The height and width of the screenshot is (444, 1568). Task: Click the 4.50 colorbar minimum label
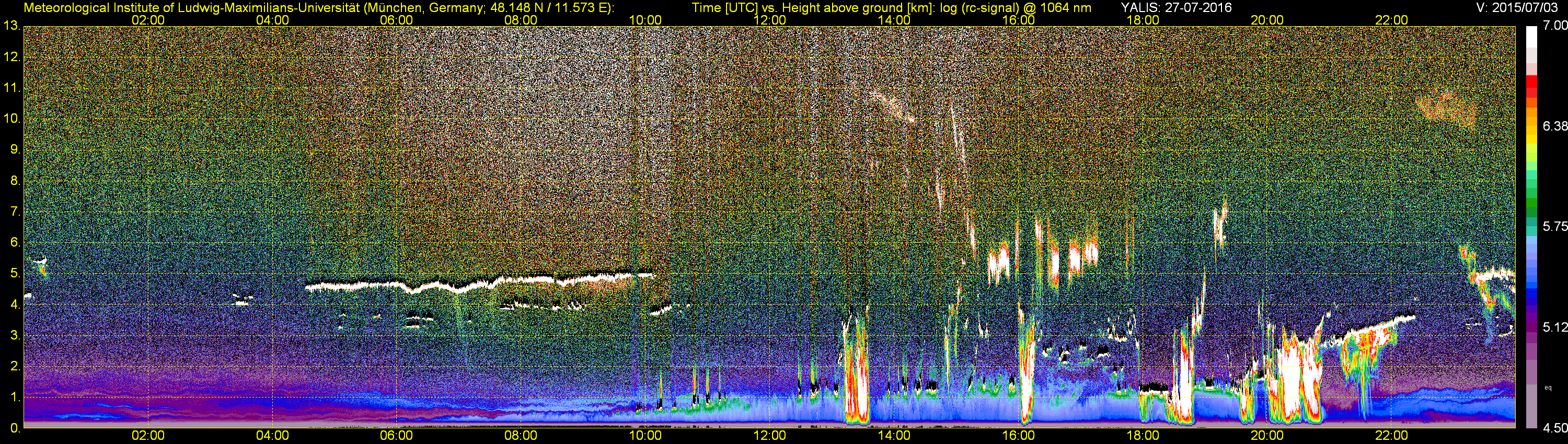pyautogui.click(x=1554, y=429)
